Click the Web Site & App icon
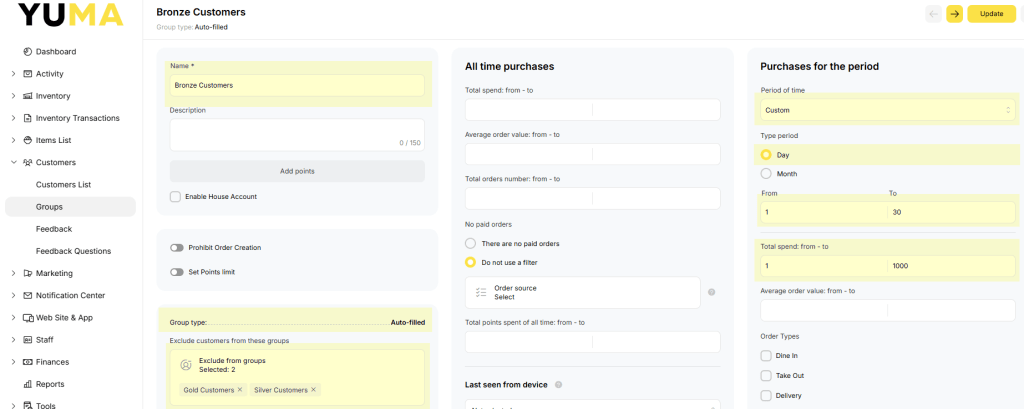The width and height of the screenshot is (1024, 409). point(27,318)
